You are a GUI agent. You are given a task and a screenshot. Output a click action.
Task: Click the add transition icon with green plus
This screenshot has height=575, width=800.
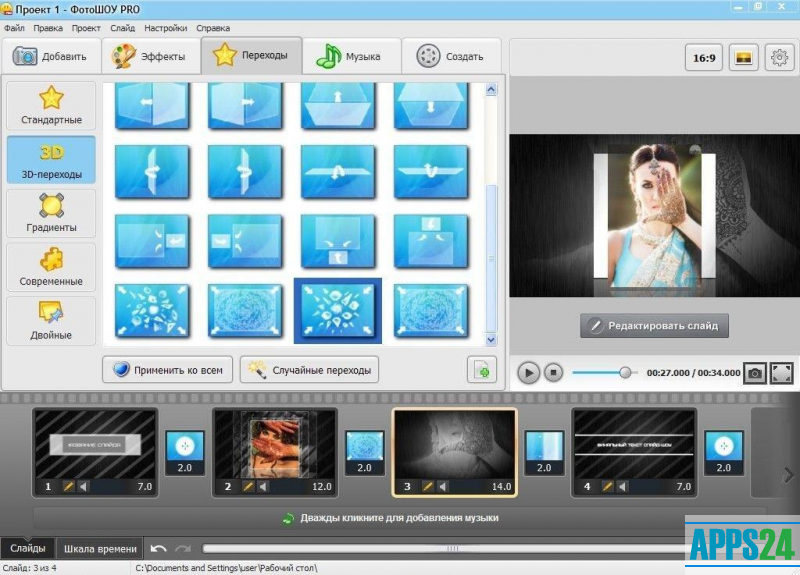[x=482, y=370]
